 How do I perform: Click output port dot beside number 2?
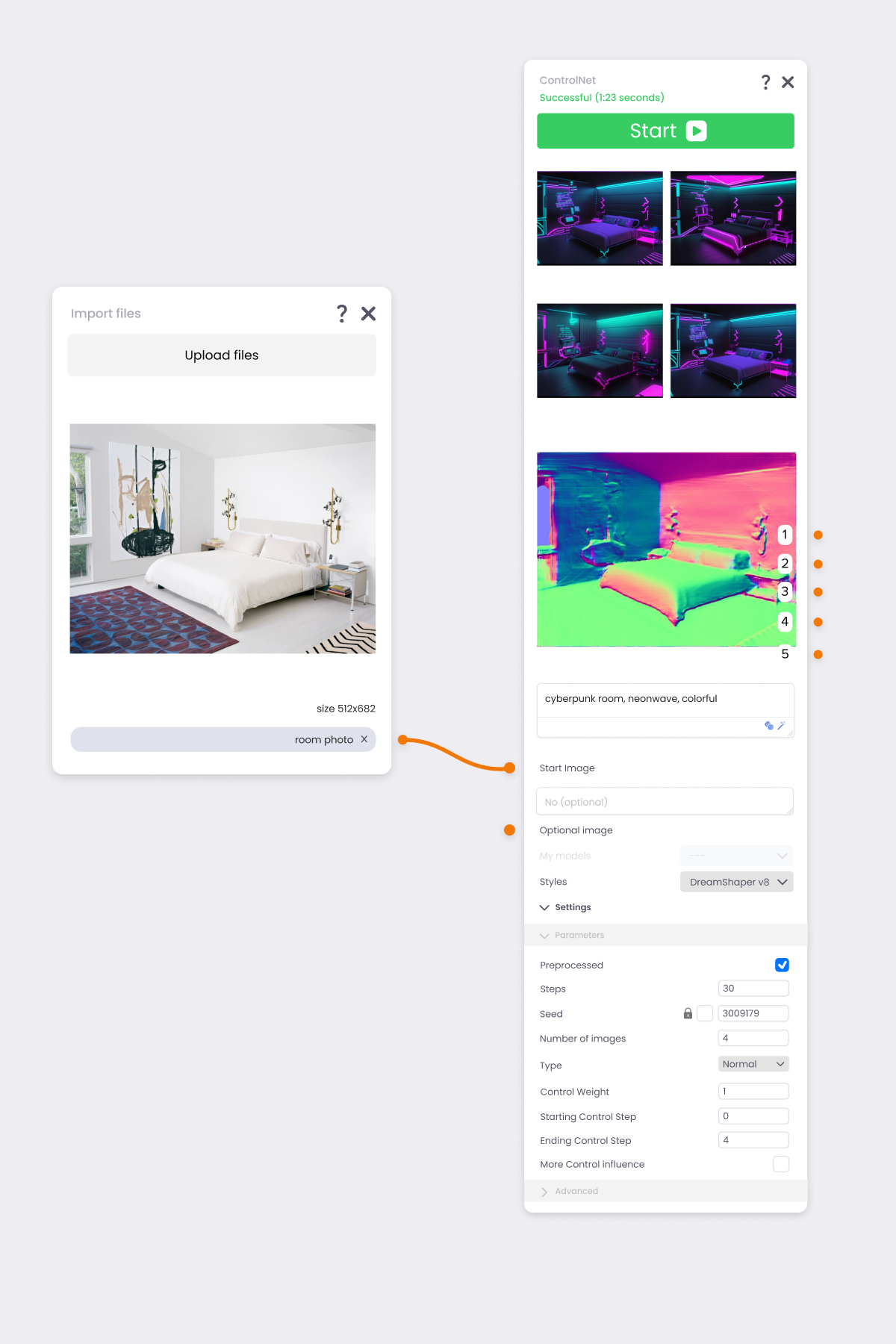pyautogui.click(x=818, y=564)
